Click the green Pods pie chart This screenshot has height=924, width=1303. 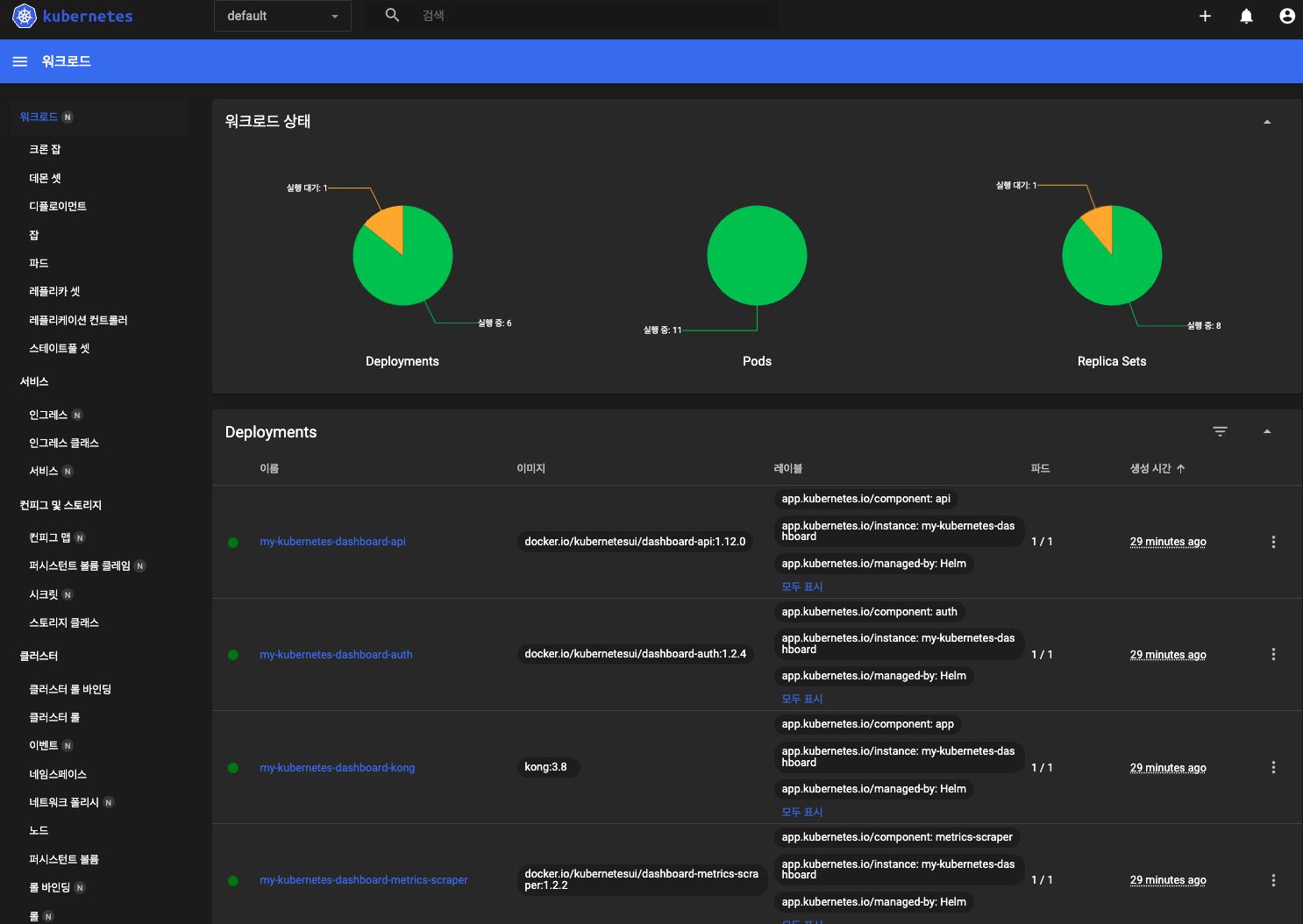(757, 255)
